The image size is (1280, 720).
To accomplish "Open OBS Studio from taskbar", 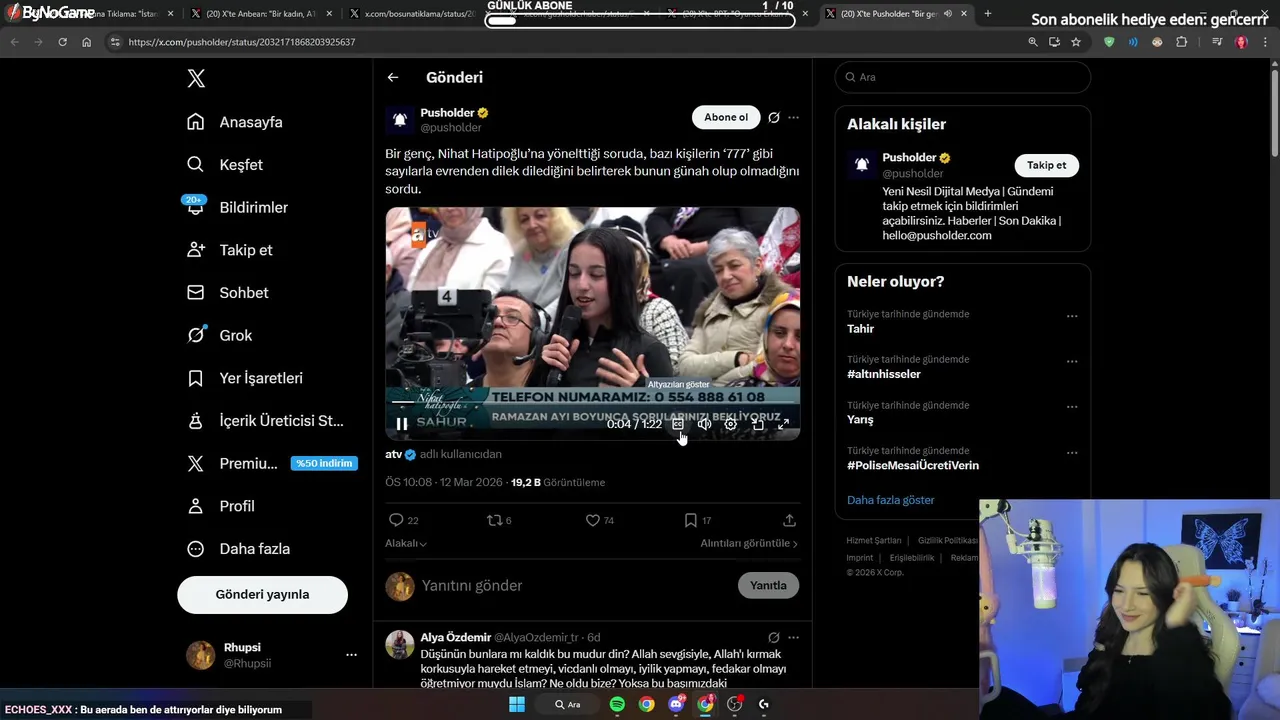I will pos(735,704).
